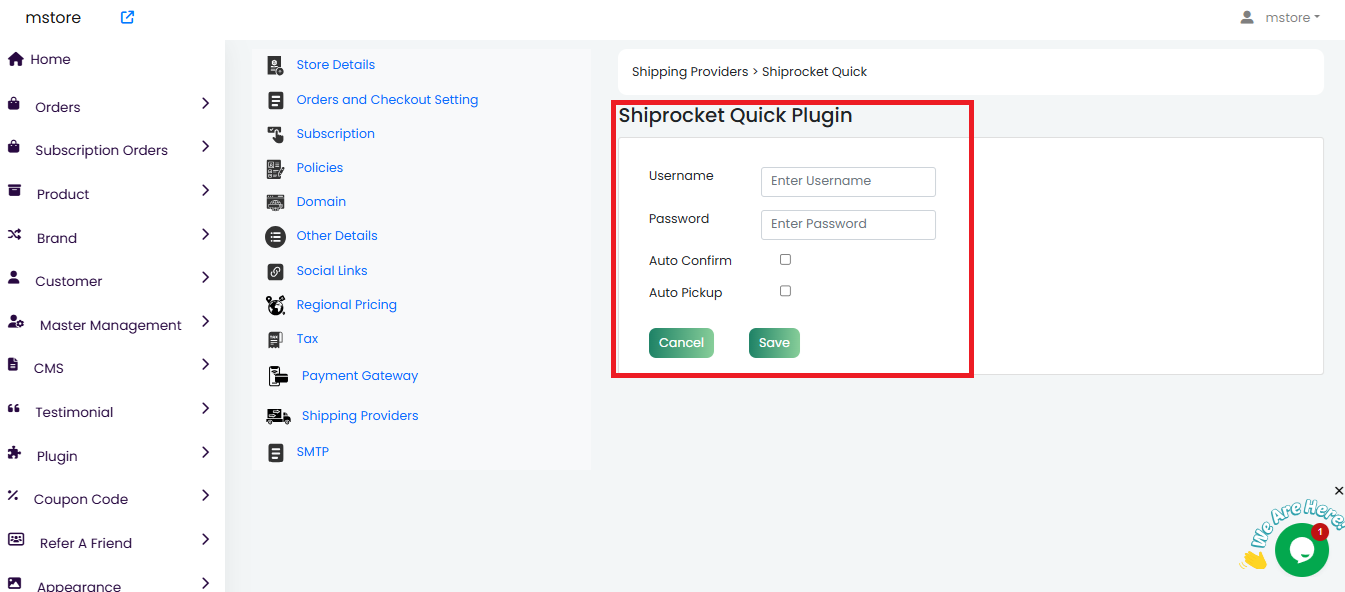Click the Save button
This screenshot has width=1345, height=592.
pyautogui.click(x=774, y=343)
